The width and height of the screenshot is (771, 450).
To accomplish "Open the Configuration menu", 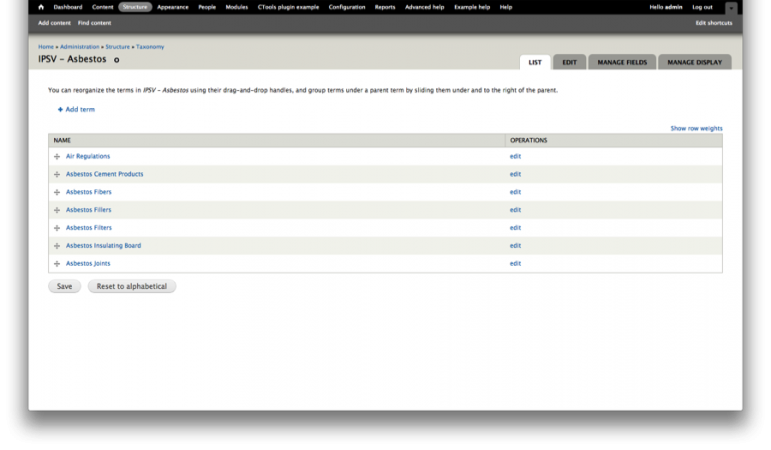I will click(347, 7).
